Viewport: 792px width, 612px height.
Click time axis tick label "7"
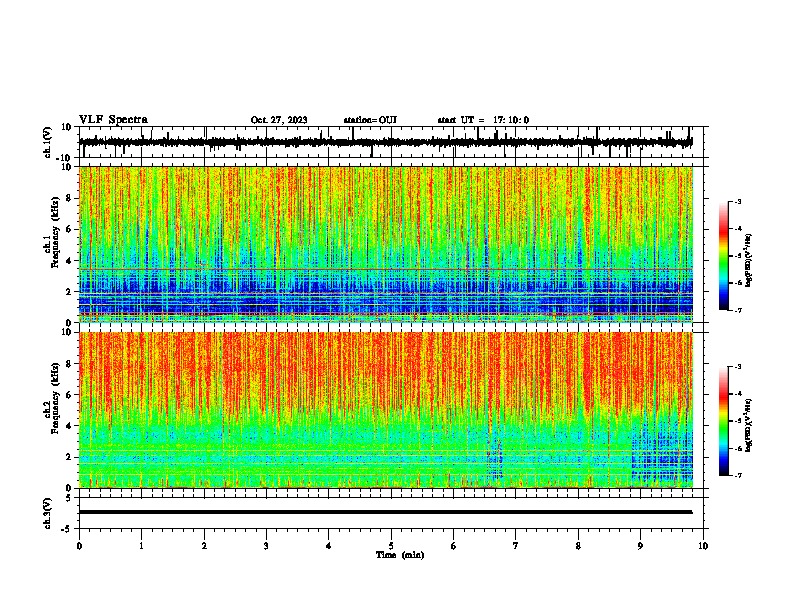[x=516, y=545]
